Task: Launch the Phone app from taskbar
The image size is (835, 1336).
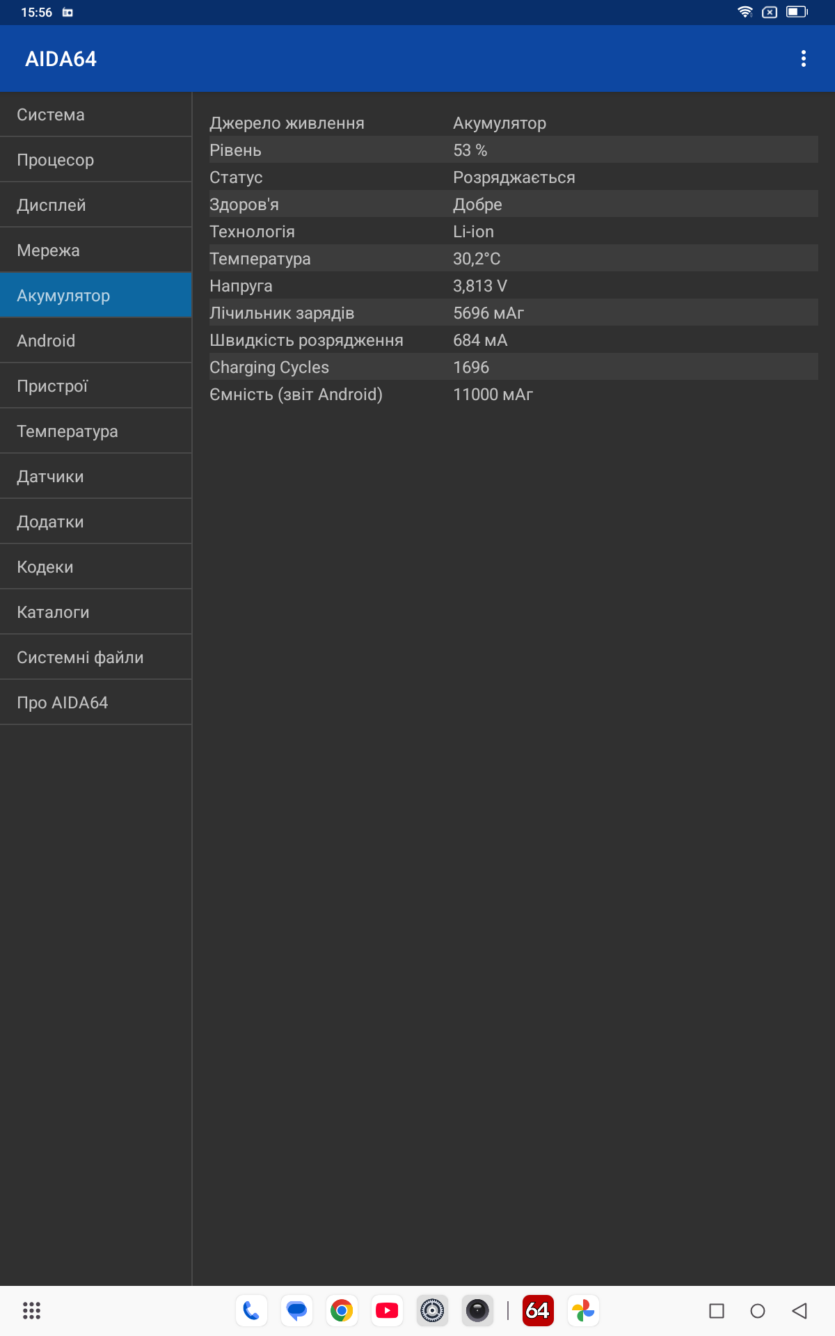Action: (x=251, y=1311)
